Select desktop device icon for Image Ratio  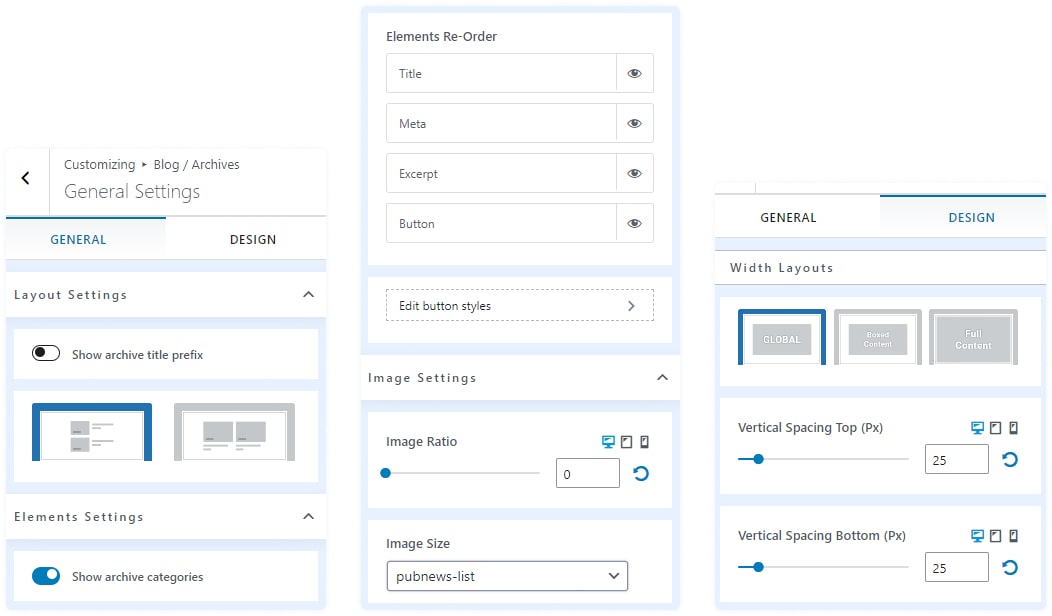click(x=608, y=442)
